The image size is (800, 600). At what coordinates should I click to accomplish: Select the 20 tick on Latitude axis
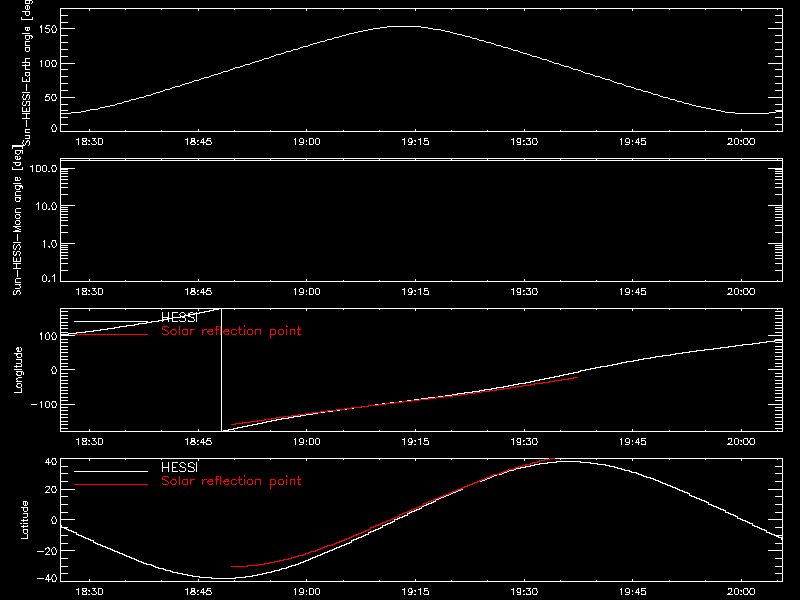click(x=51, y=490)
